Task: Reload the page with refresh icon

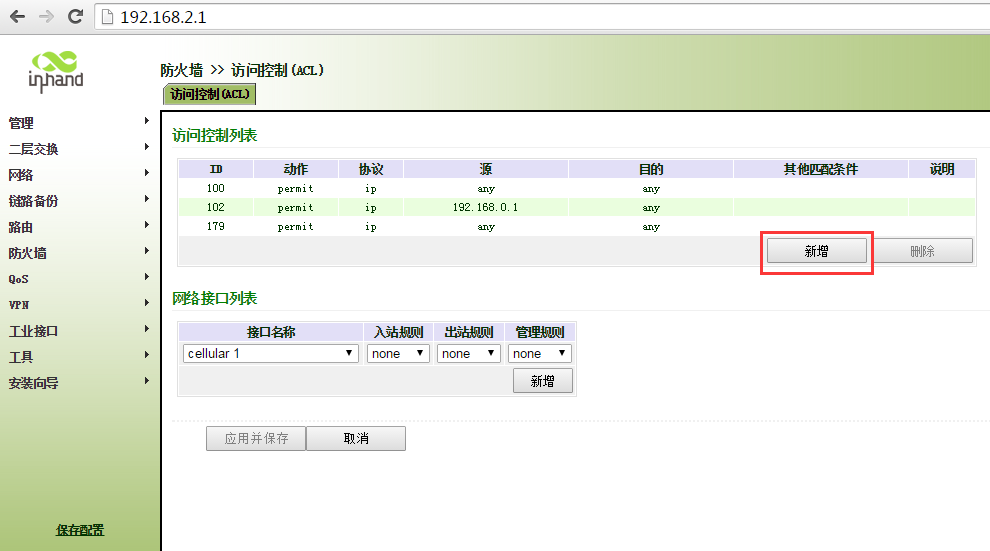Action: [x=75, y=17]
